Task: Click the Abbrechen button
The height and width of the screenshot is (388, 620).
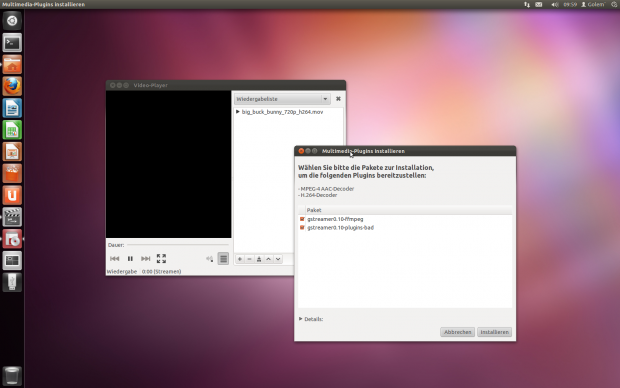Action: pos(457,332)
